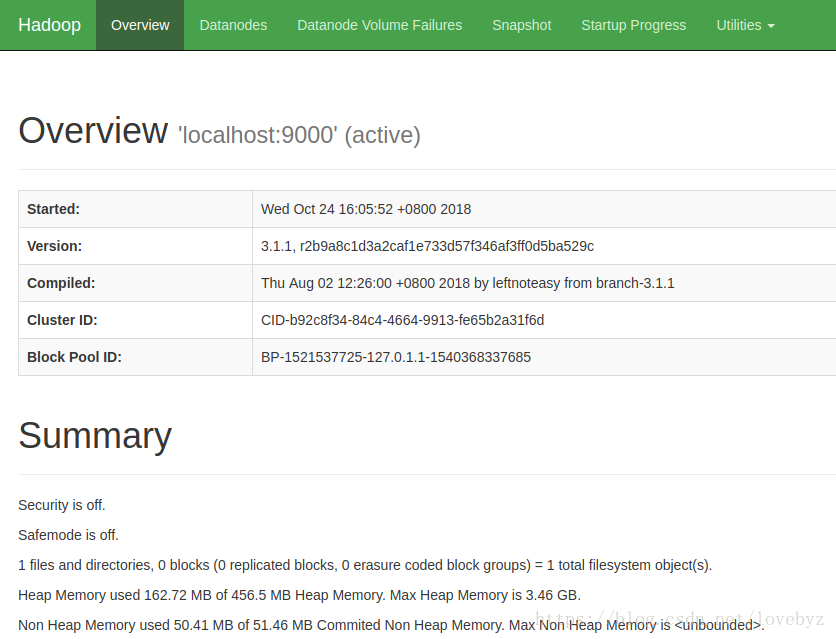This screenshot has height=639, width=836.
Task: Click the Hadoop brand link
Action: click(x=50, y=25)
